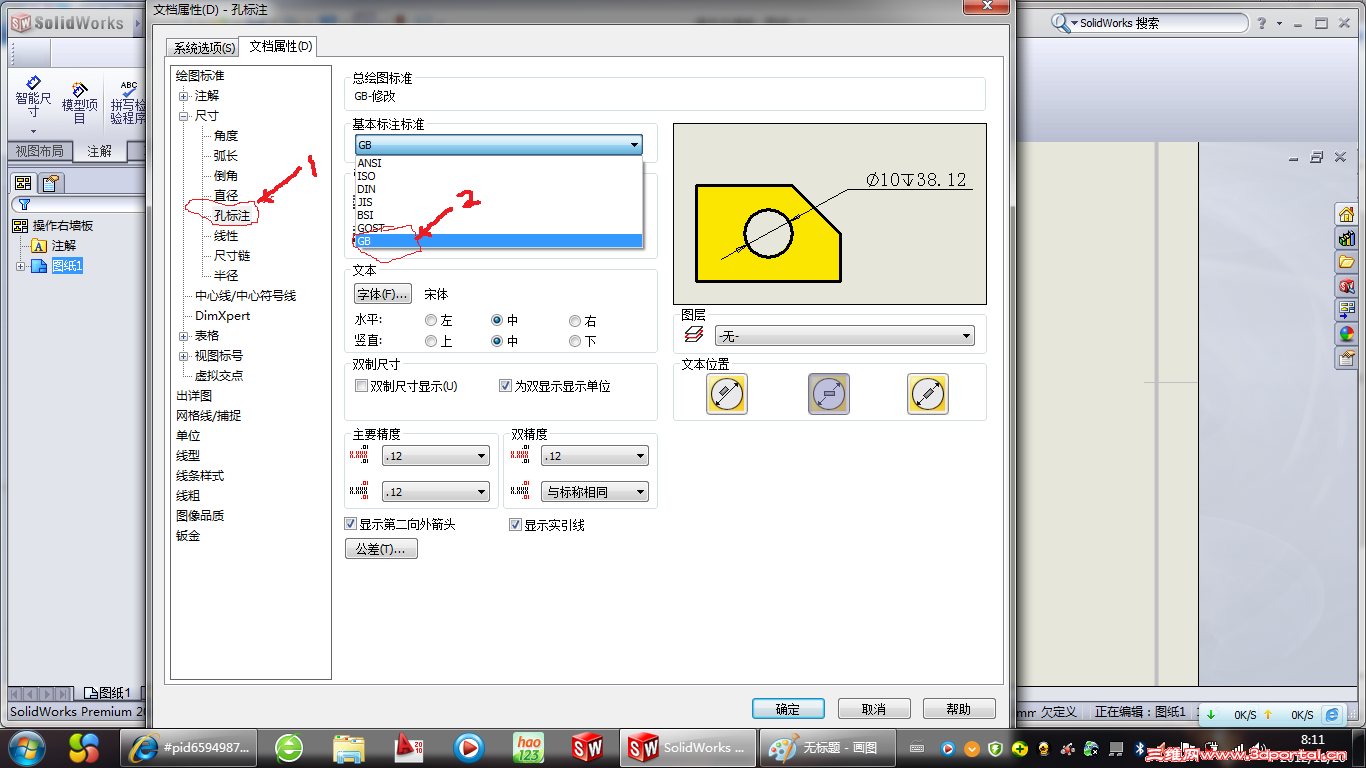Screen dimensions: 1366x768
Task: Select 孔标注 in the options tree
Action: point(232,216)
